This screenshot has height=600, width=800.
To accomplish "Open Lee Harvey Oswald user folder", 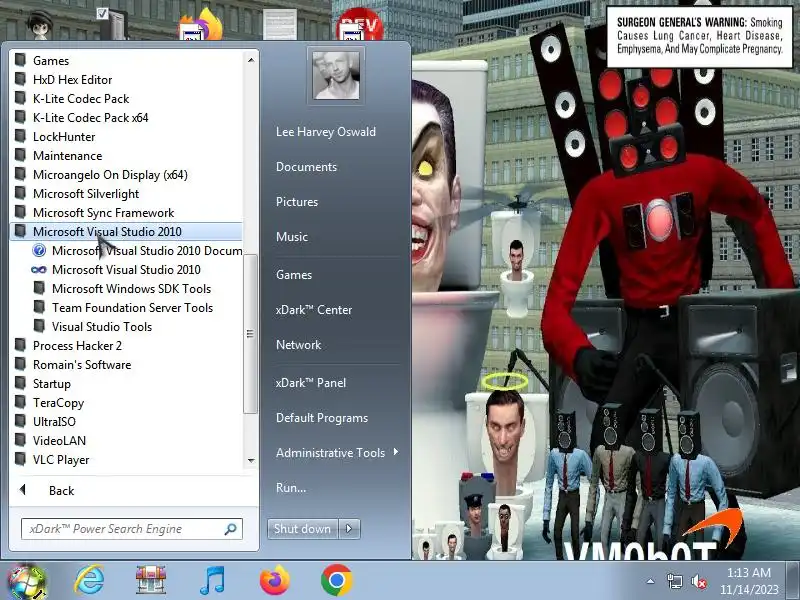I will click(x=326, y=132).
